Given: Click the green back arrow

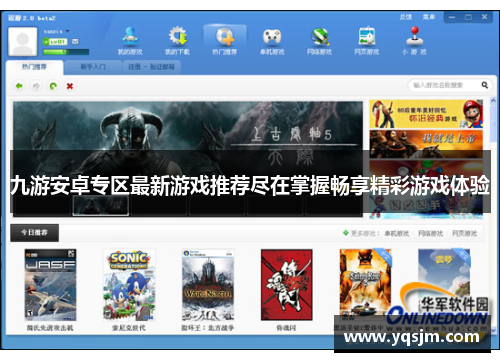Looking at the screenshot, I should pos(19,86).
